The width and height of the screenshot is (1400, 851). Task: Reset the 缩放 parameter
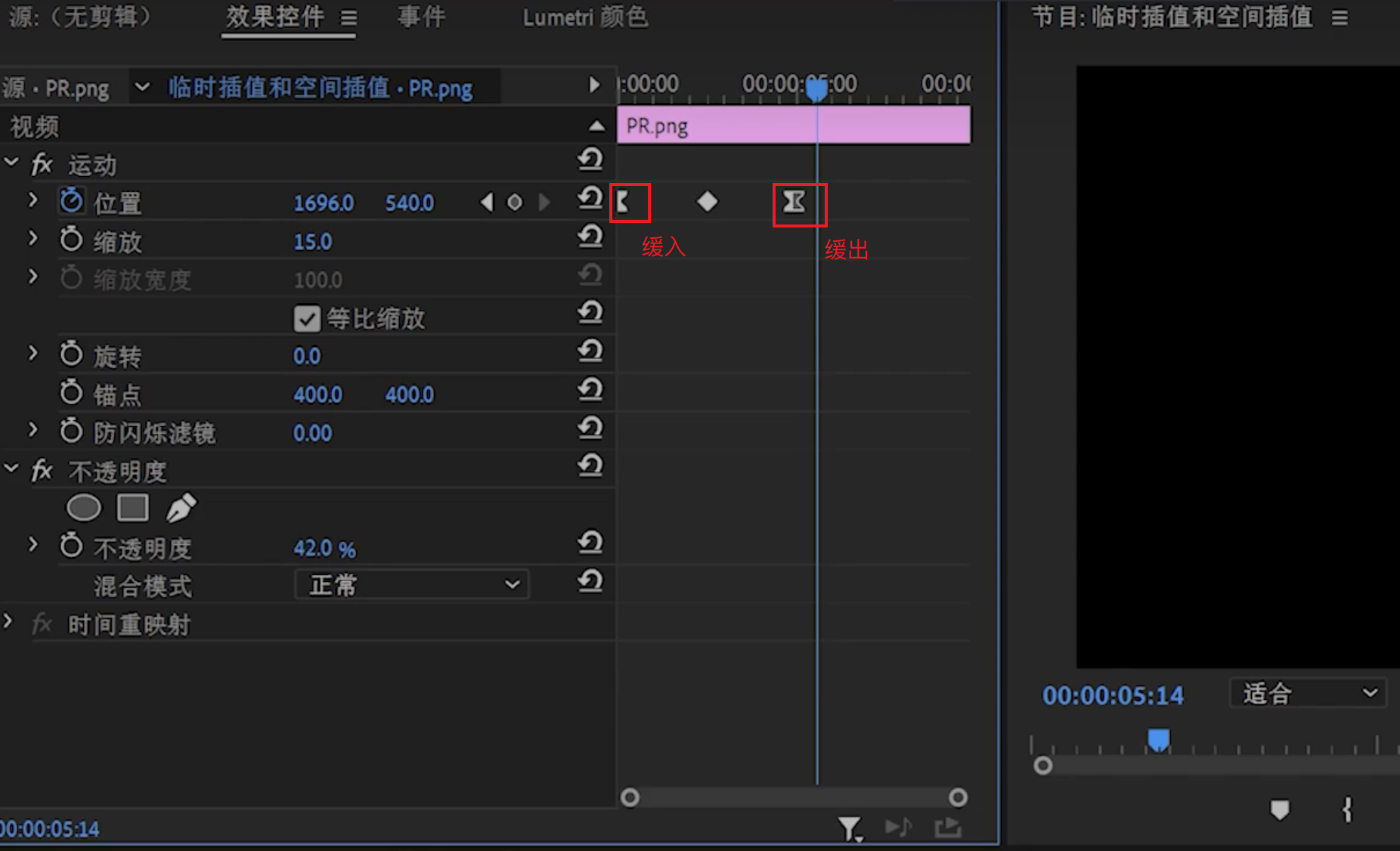(x=590, y=237)
